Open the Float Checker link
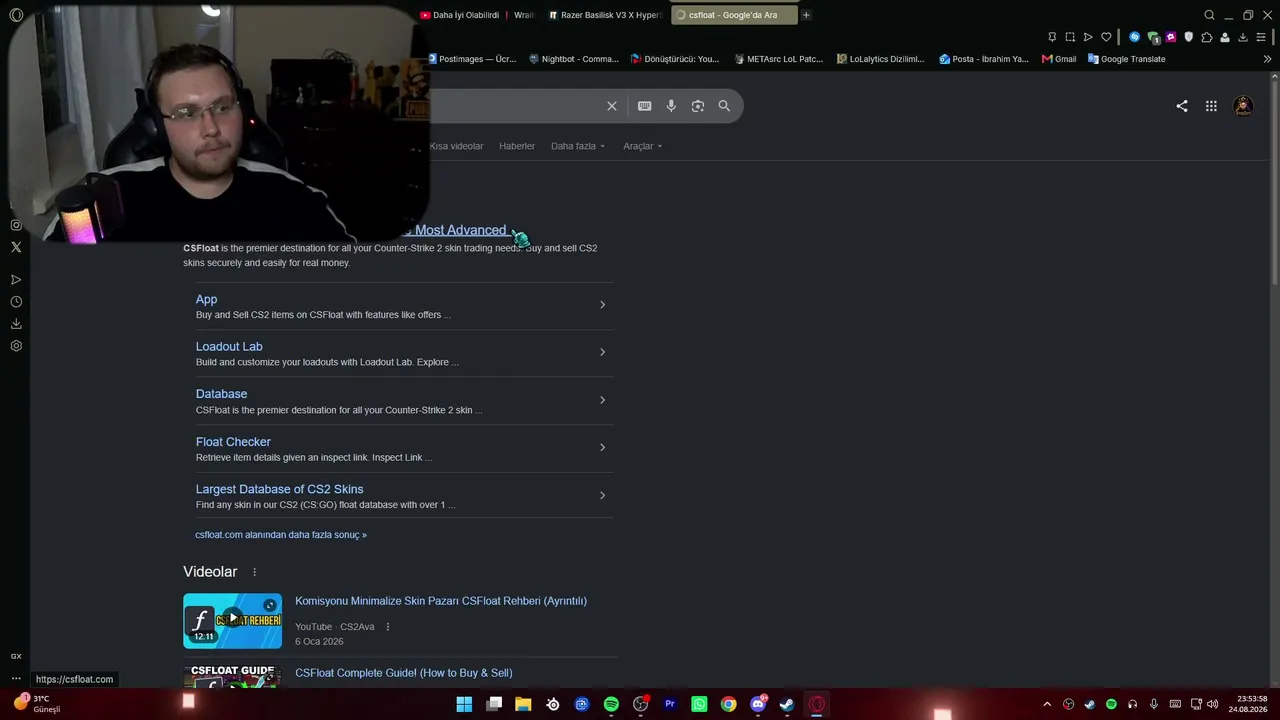Image resolution: width=1280 pixels, height=720 pixels. pos(233,442)
